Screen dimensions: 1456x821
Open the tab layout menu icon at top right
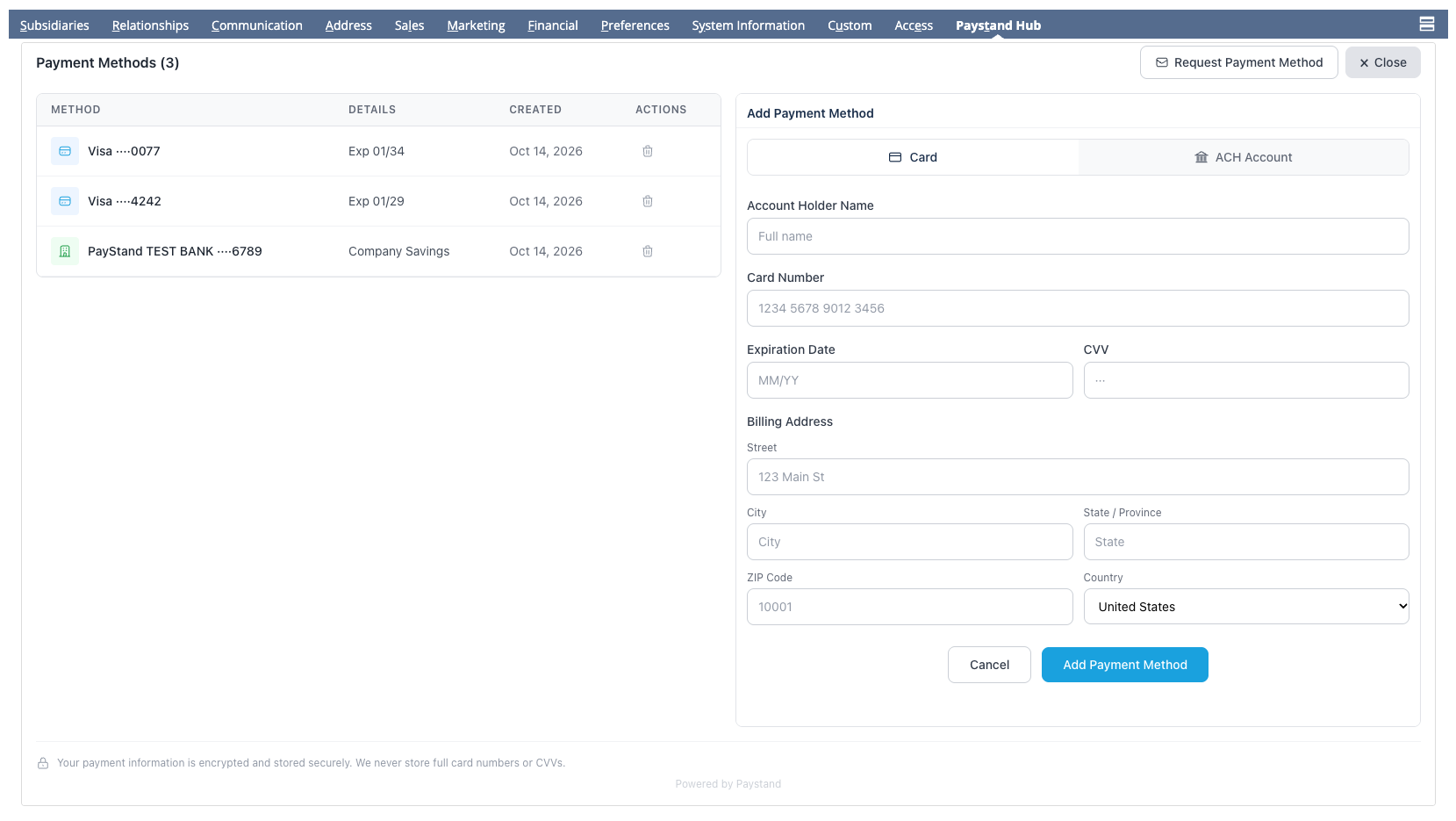pos(1427,24)
